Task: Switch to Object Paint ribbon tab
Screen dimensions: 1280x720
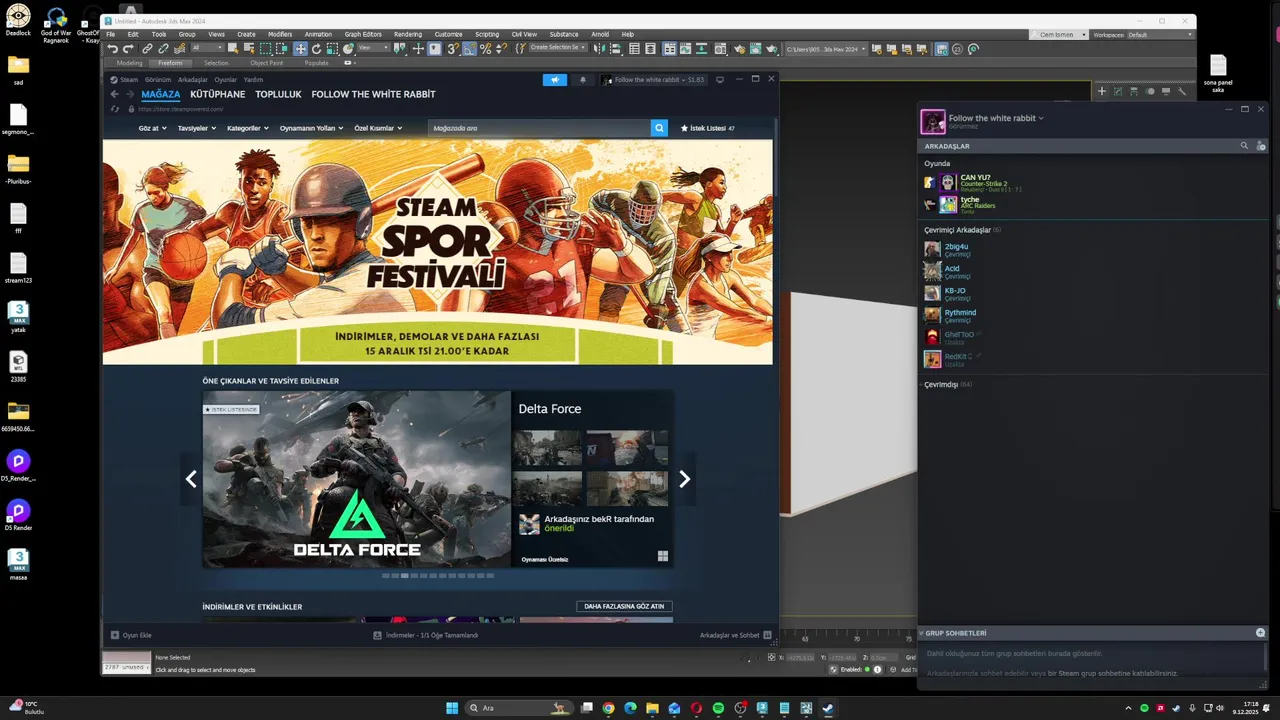Action: click(267, 63)
